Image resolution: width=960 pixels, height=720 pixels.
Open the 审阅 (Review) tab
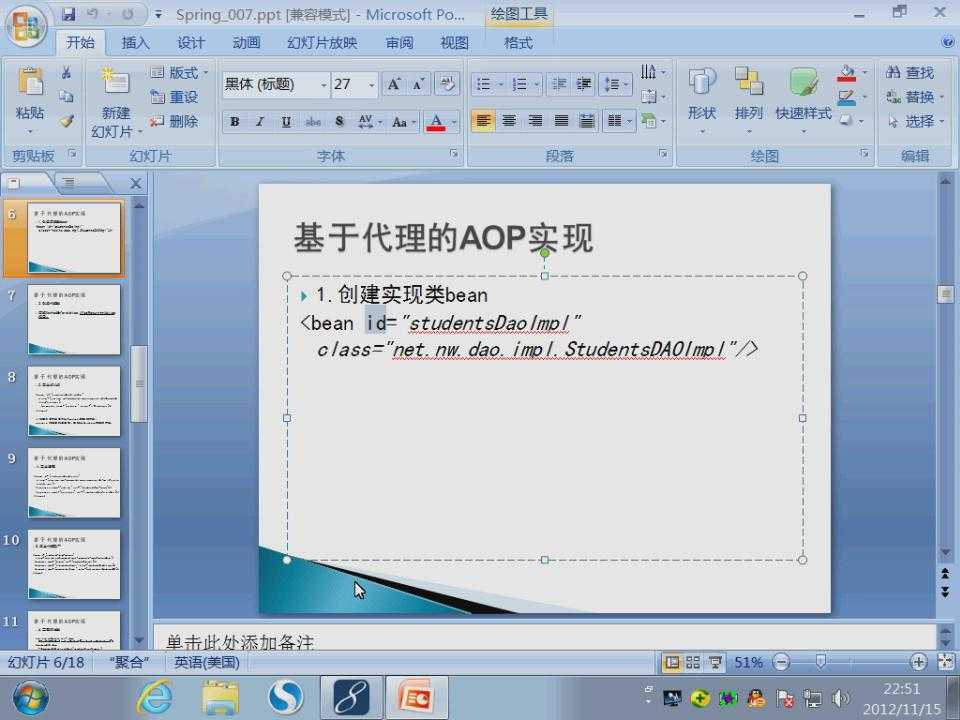coord(399,43)
